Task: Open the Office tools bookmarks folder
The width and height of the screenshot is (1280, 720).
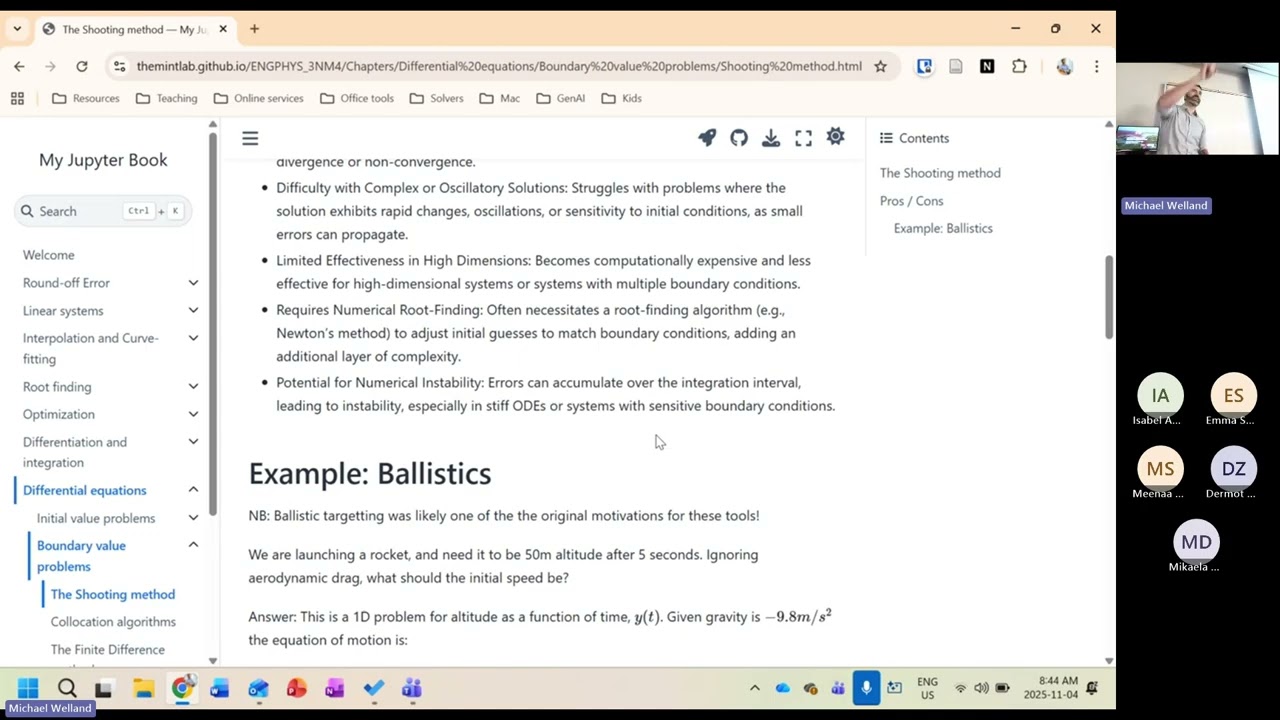Action: 357,98
